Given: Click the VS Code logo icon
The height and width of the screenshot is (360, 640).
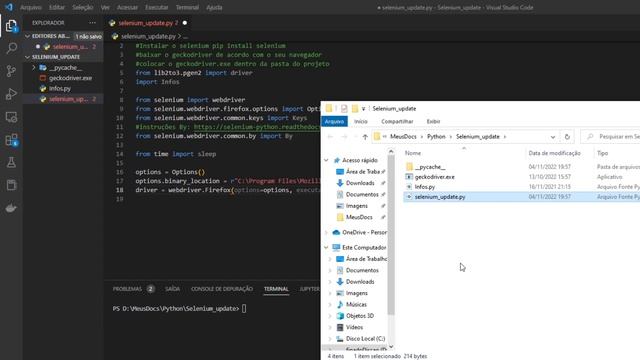Looking at the screenshot, I should [9, 7].
